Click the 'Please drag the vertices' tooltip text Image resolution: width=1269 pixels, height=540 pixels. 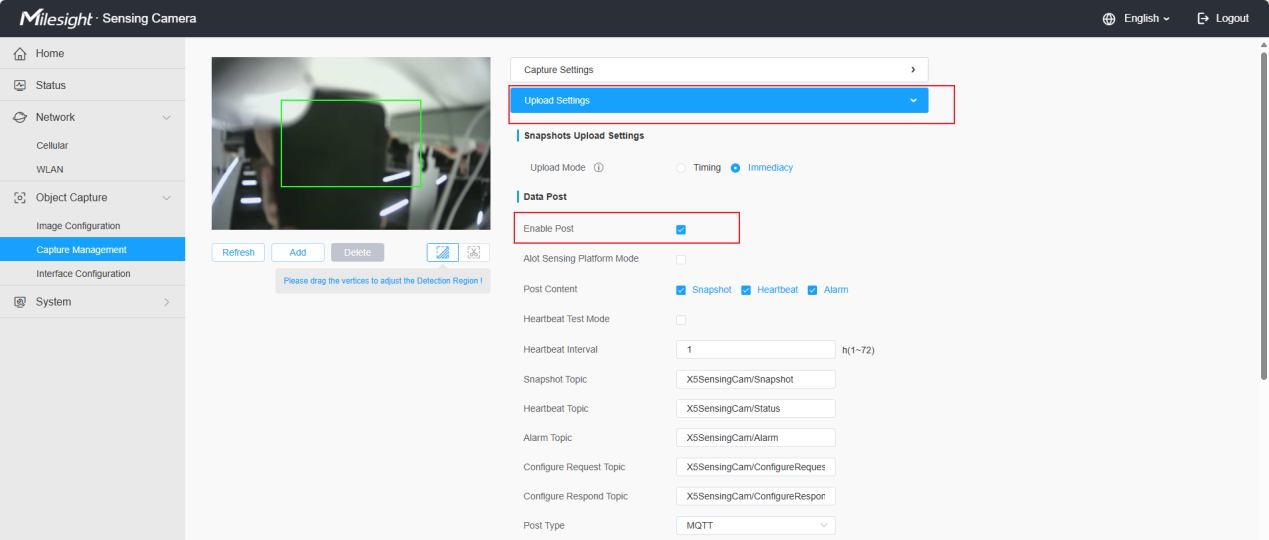coord(383,281)
